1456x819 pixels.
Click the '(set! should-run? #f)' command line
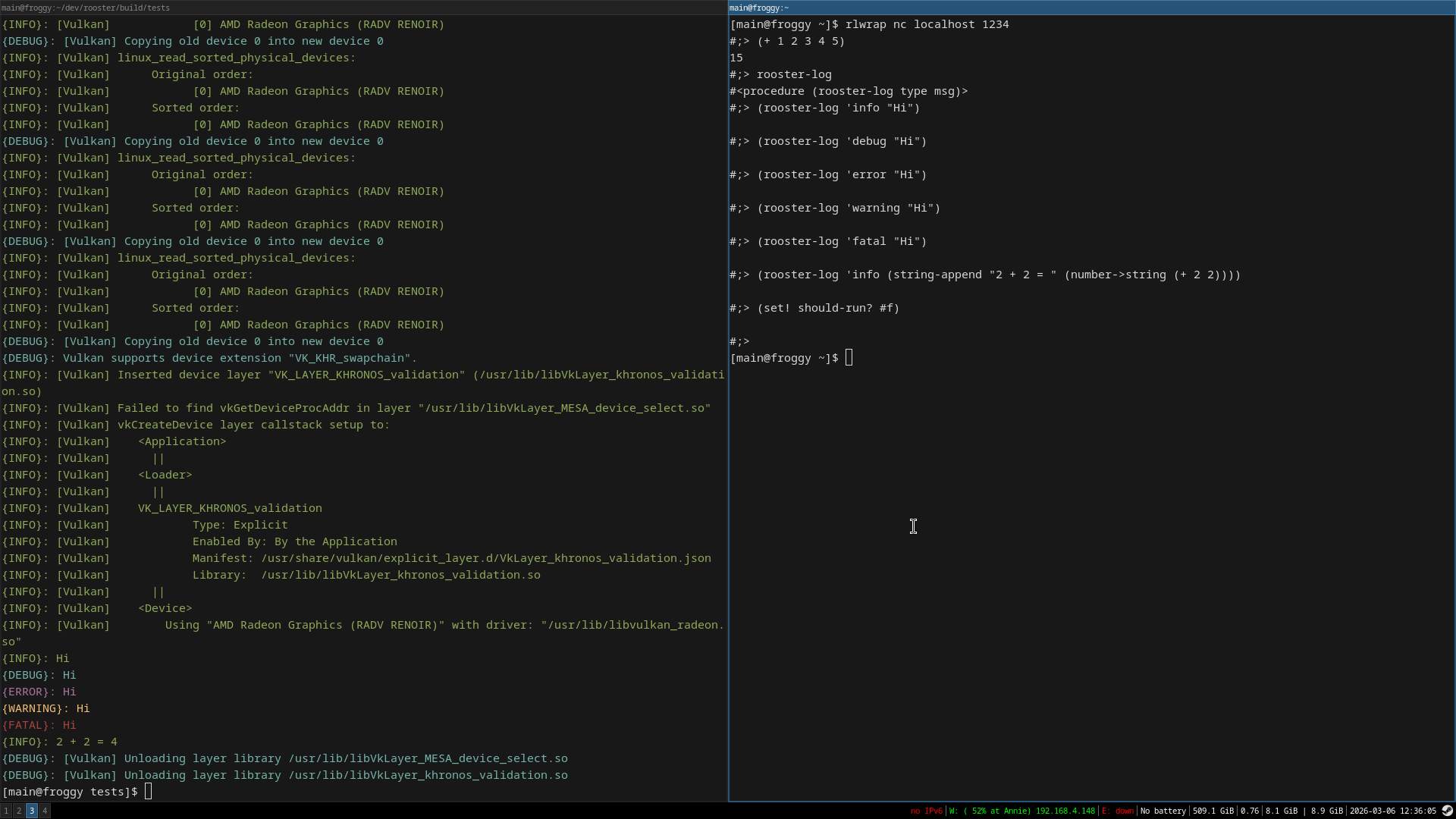point(827,308)
